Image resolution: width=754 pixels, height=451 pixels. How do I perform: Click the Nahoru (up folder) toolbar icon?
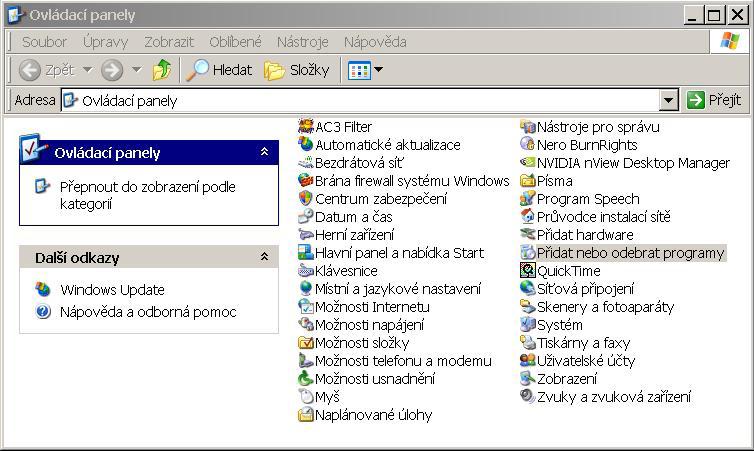point(162,70)
